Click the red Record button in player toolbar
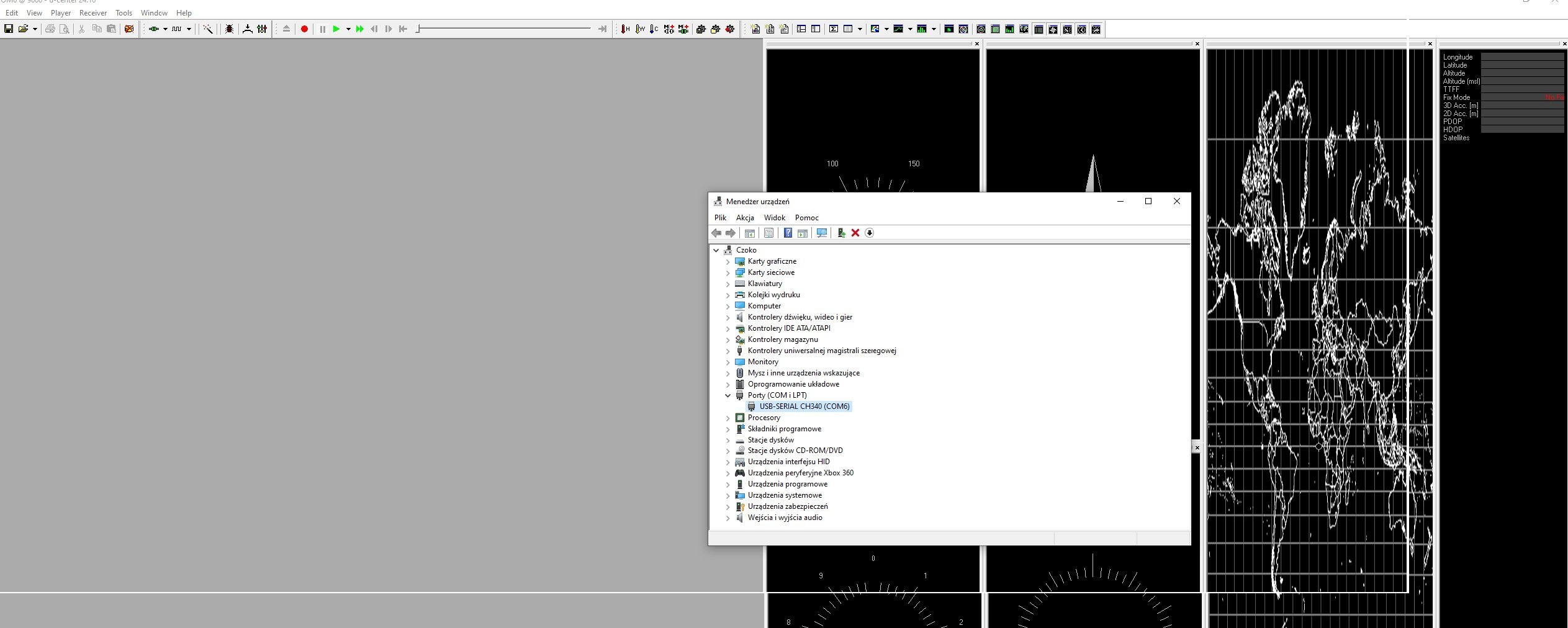The image size is (1568, 628). [304, 29]
